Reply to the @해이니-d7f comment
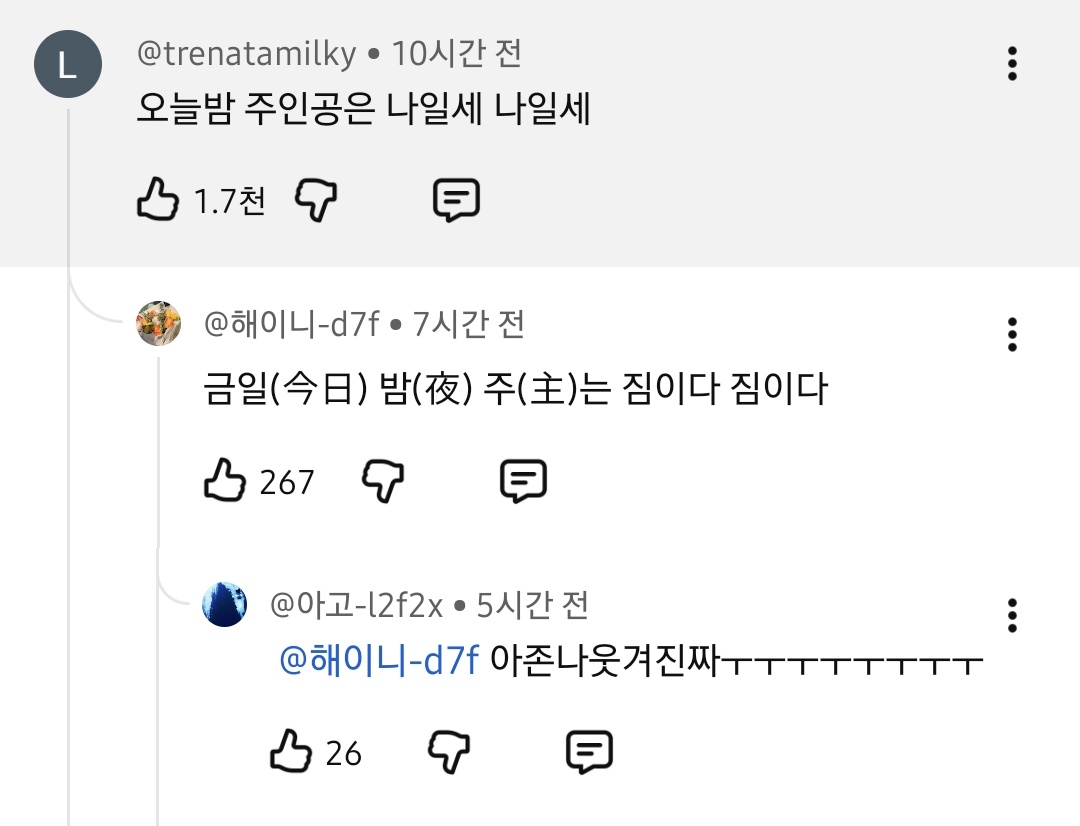This screenshot has height=826, width=1080. coord(523,482)
